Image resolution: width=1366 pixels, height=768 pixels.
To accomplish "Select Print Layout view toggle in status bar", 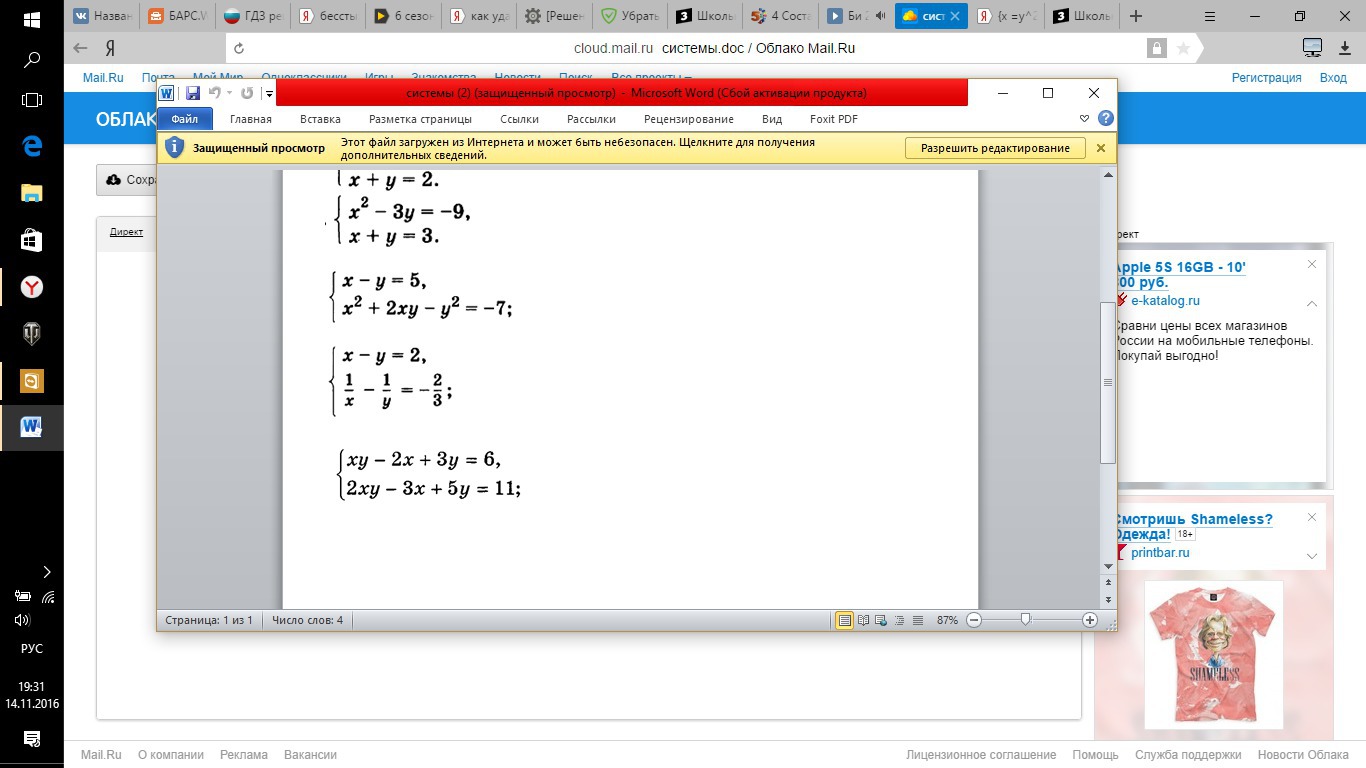I will click(845, 620).
